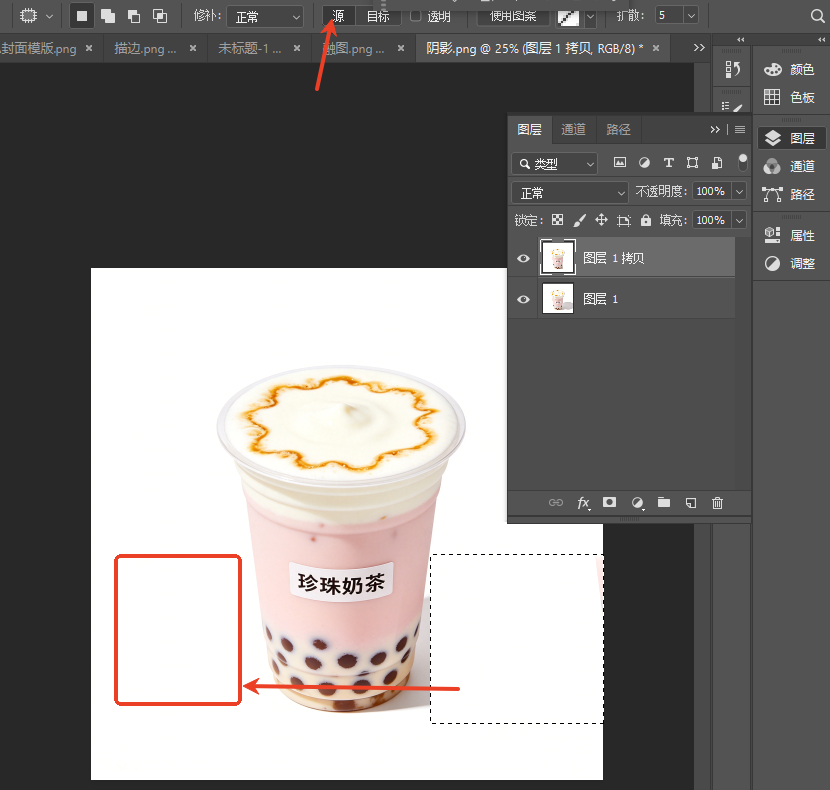Click the create new layer icon

click(x=691, y=503)
